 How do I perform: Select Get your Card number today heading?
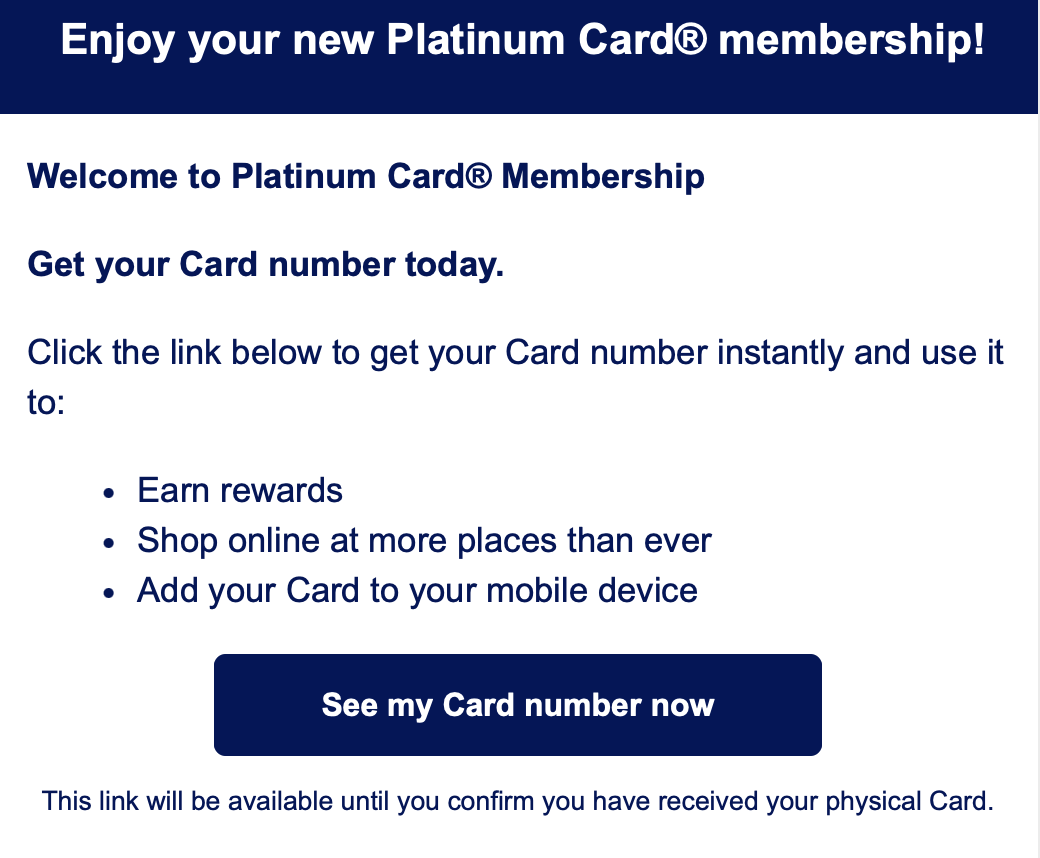265,264
